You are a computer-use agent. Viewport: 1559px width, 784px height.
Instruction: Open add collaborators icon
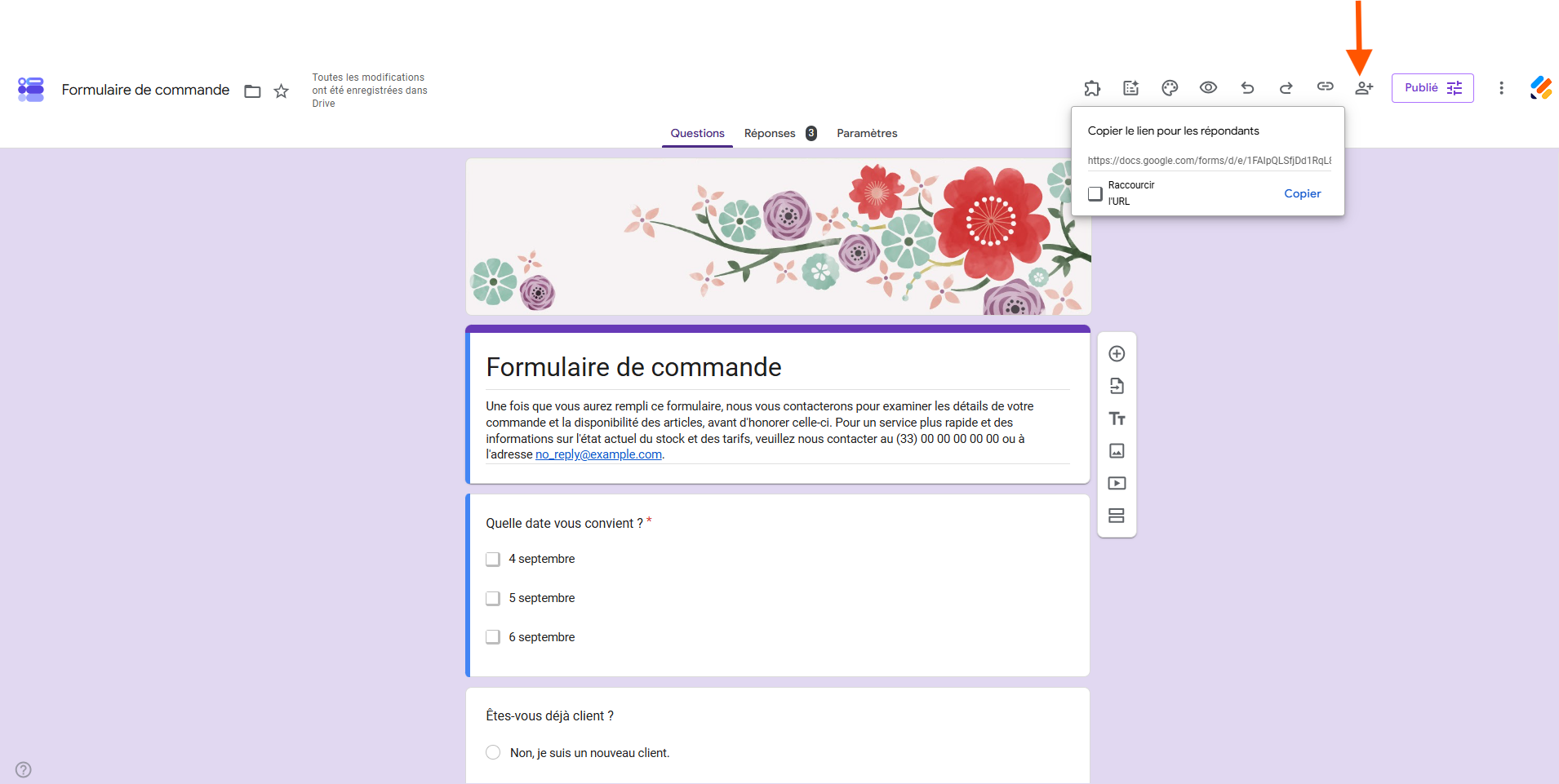(x=1364, y=87)
